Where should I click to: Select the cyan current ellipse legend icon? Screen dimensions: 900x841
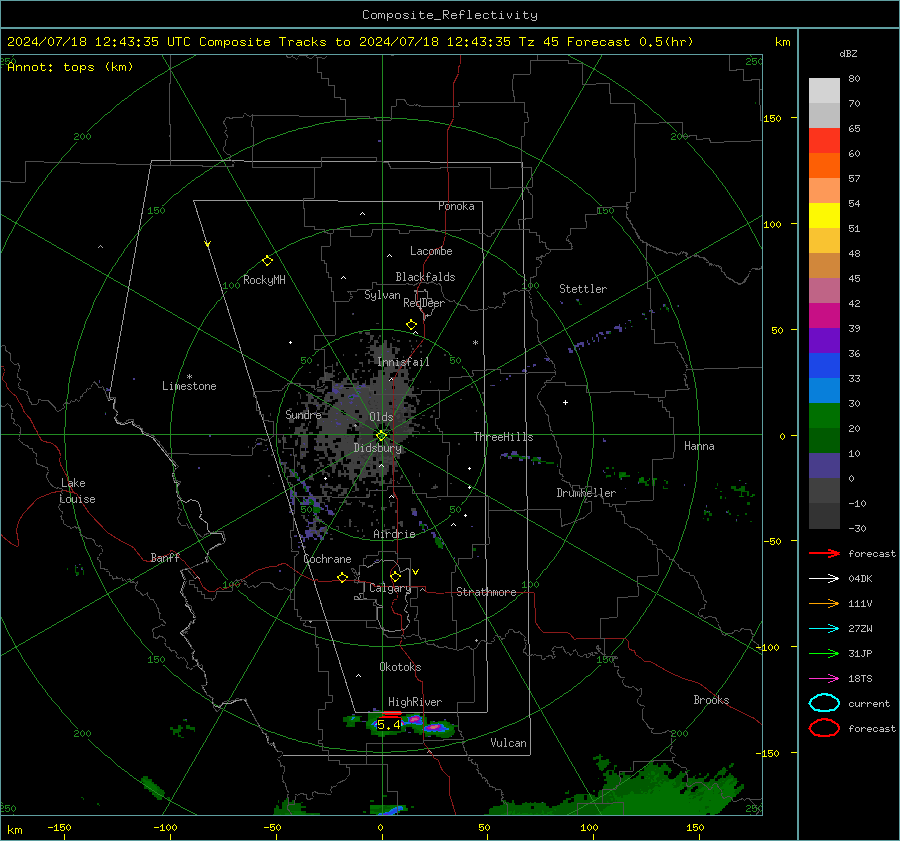point(824,703)
